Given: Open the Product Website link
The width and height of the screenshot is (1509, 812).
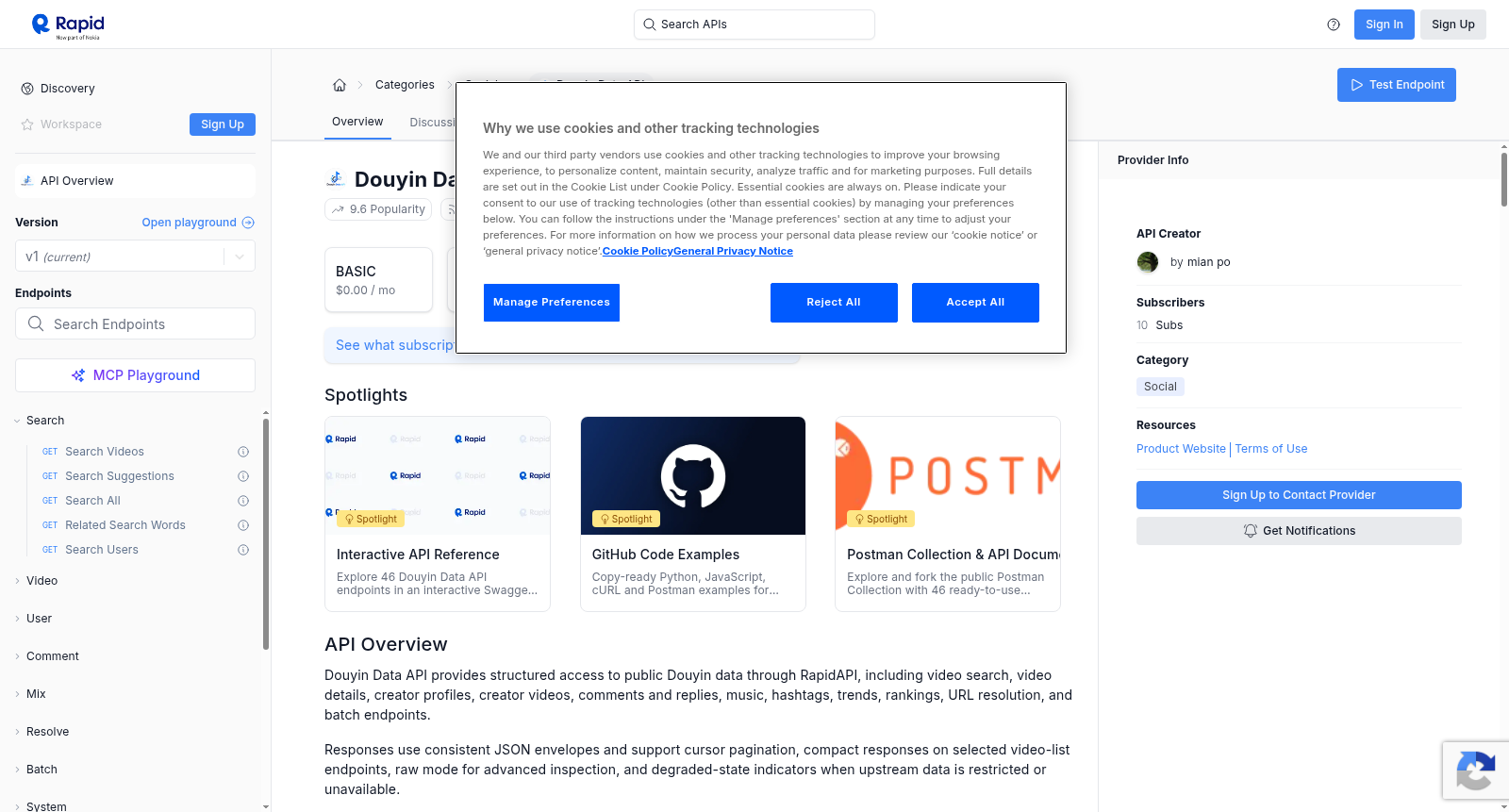Looking at the screenshot, I should 1181,449.
